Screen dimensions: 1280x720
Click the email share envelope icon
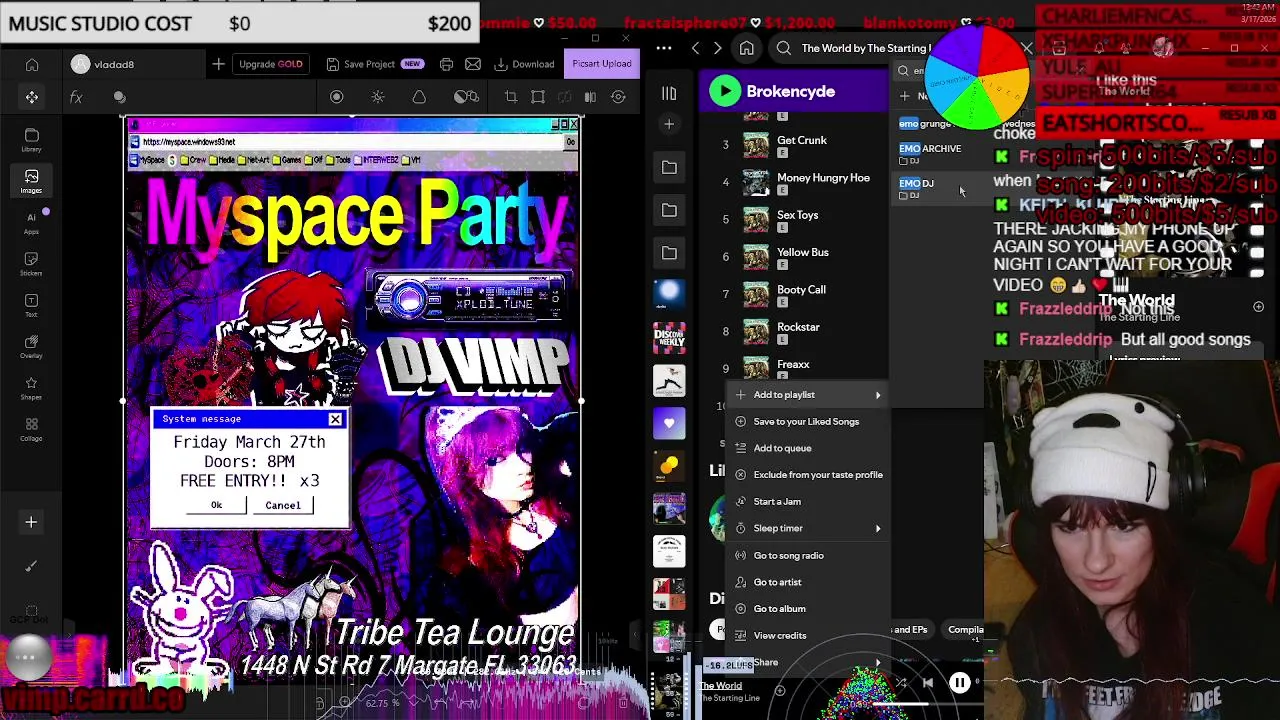point(473,64)
